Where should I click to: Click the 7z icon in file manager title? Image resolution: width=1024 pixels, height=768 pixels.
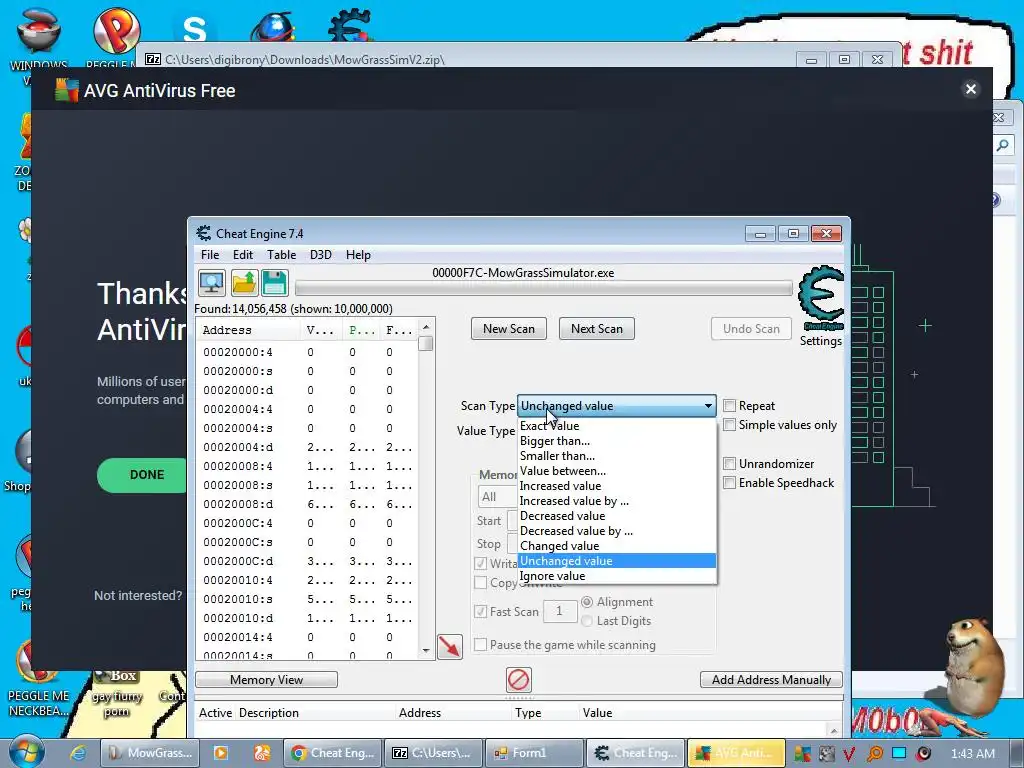[x=153, y=59]
